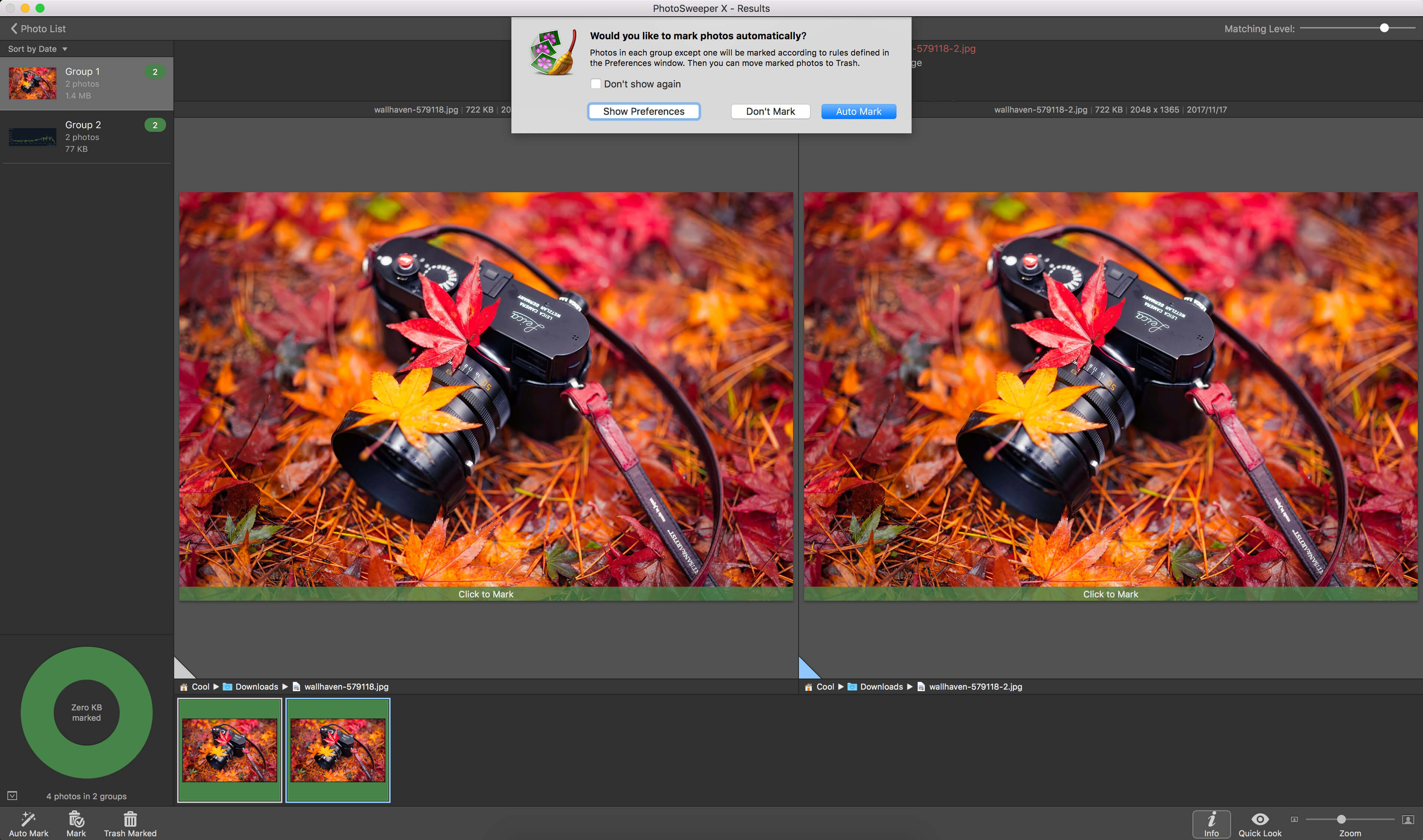1423x840 pixels.
Task: Click the Cool home icon in left path bar
Action: (x=183, y=687)
